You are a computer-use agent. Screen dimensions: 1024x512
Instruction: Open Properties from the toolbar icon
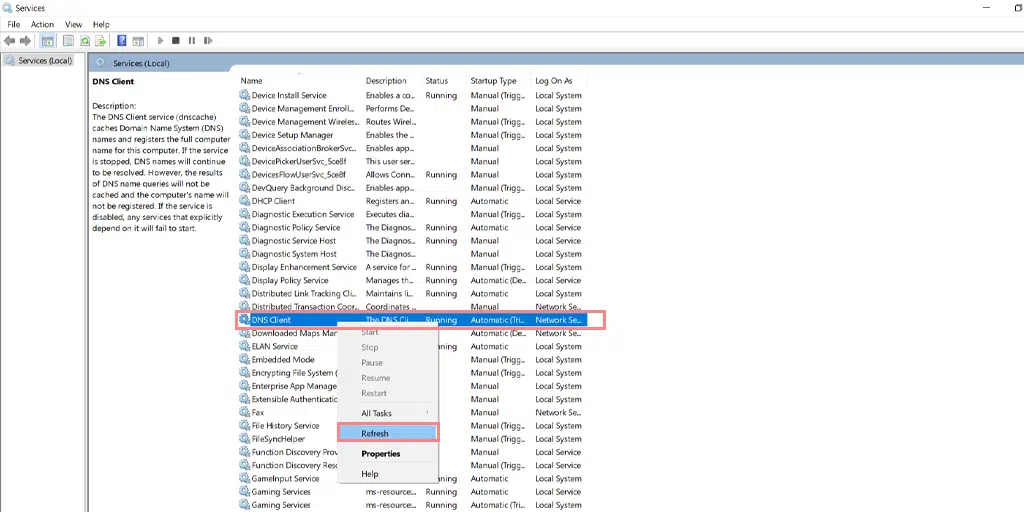pos(68,40)
